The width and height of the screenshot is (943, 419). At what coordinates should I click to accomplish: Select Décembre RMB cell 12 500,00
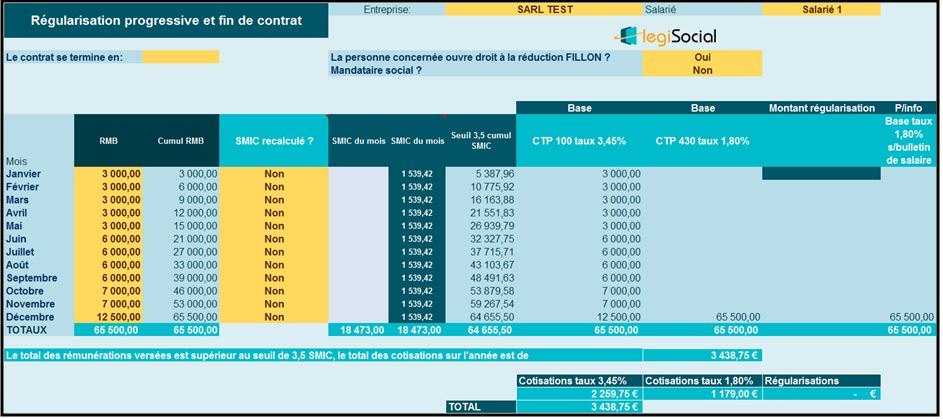click(108, 317)
